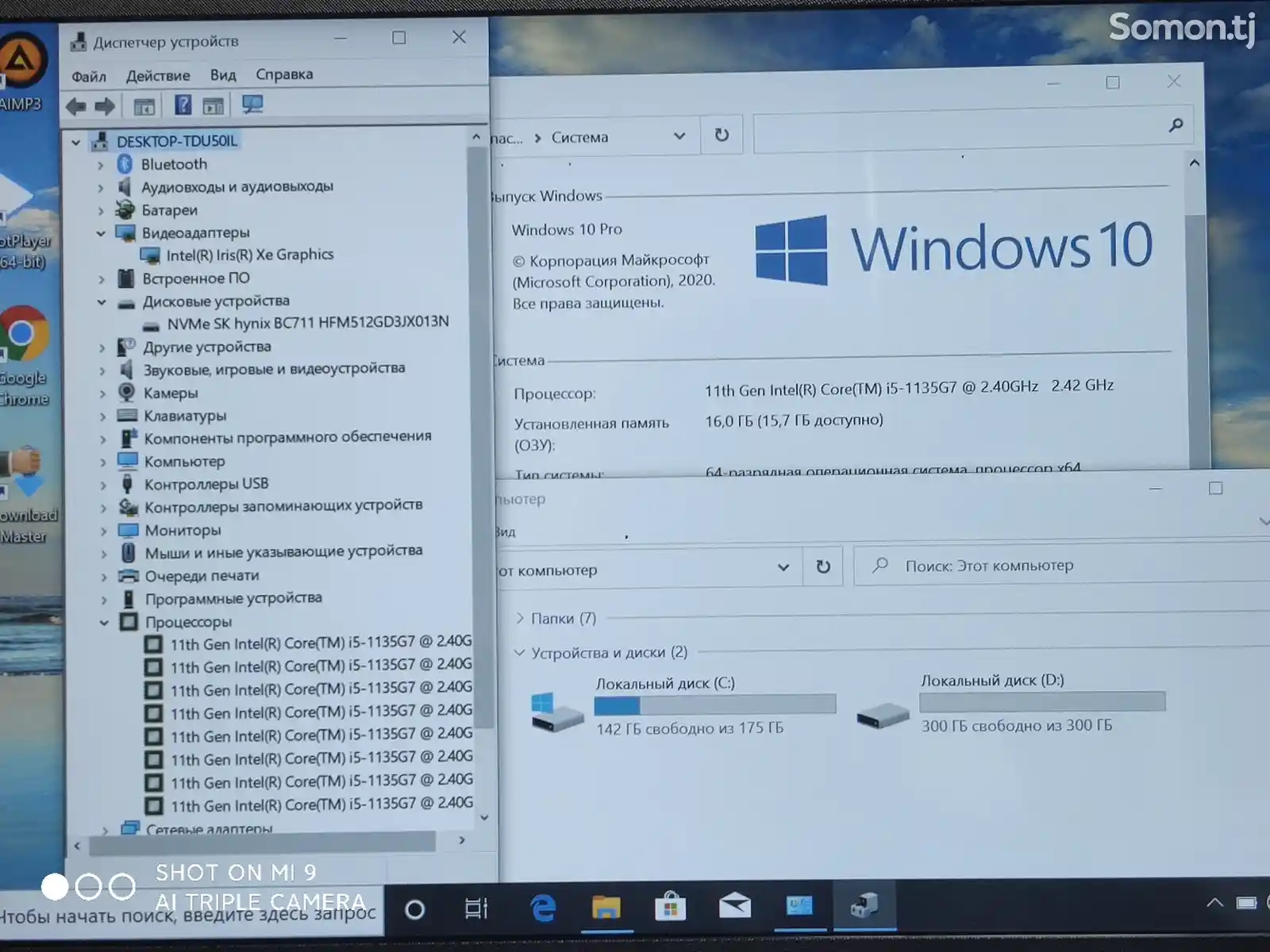Click the Cortana circle on the taskbar

pos(414,910)
